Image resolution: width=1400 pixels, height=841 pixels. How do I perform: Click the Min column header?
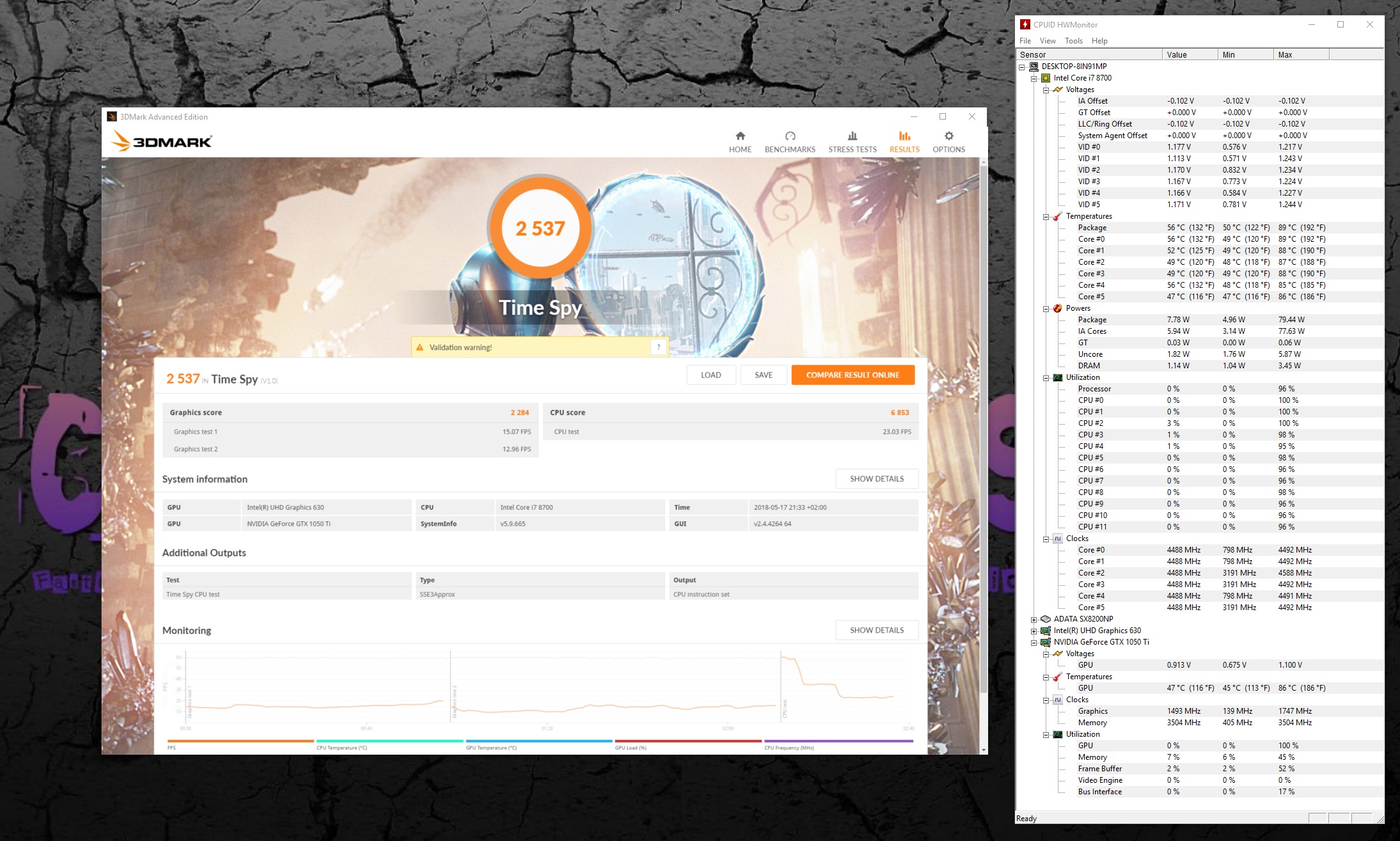(x=1245, y=55)
